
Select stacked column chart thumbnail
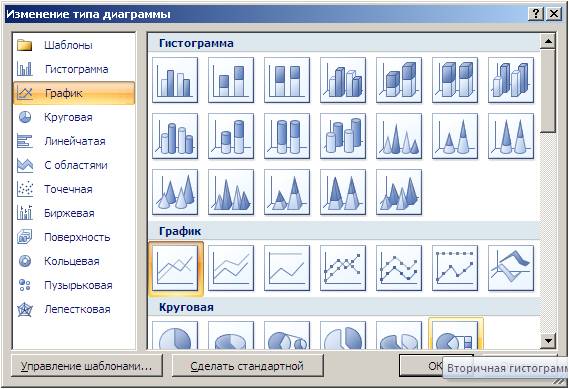coord(231,80)
